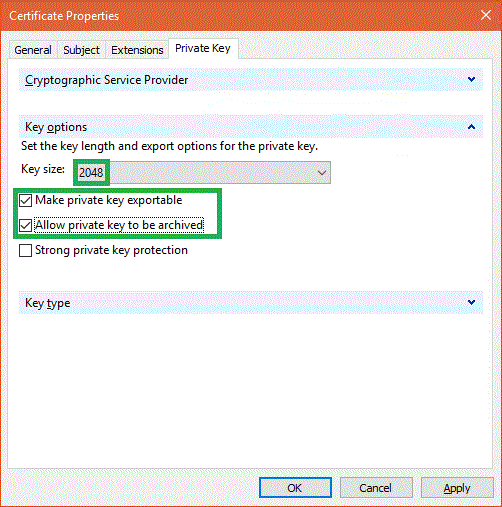The image size is (502, 507).
Task: Close the Certificate Properties dialog
Action: tap(486, 15)
